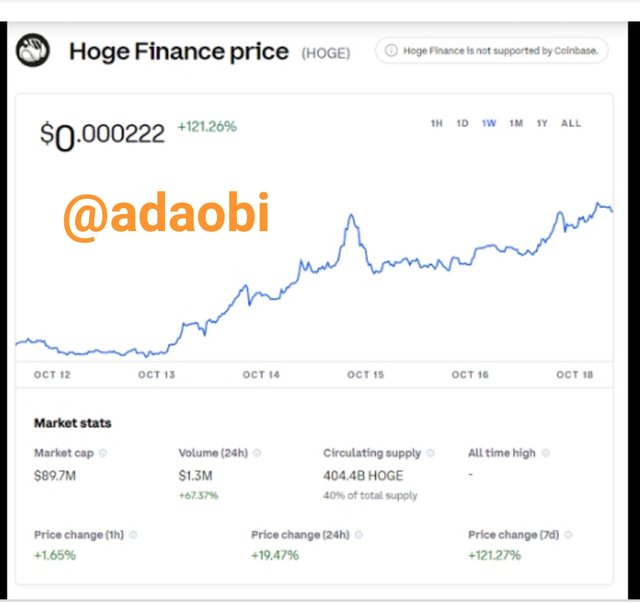
Task: Click Price change (24h) info icon
Action: pyautogui.click(x=359, y=535)
